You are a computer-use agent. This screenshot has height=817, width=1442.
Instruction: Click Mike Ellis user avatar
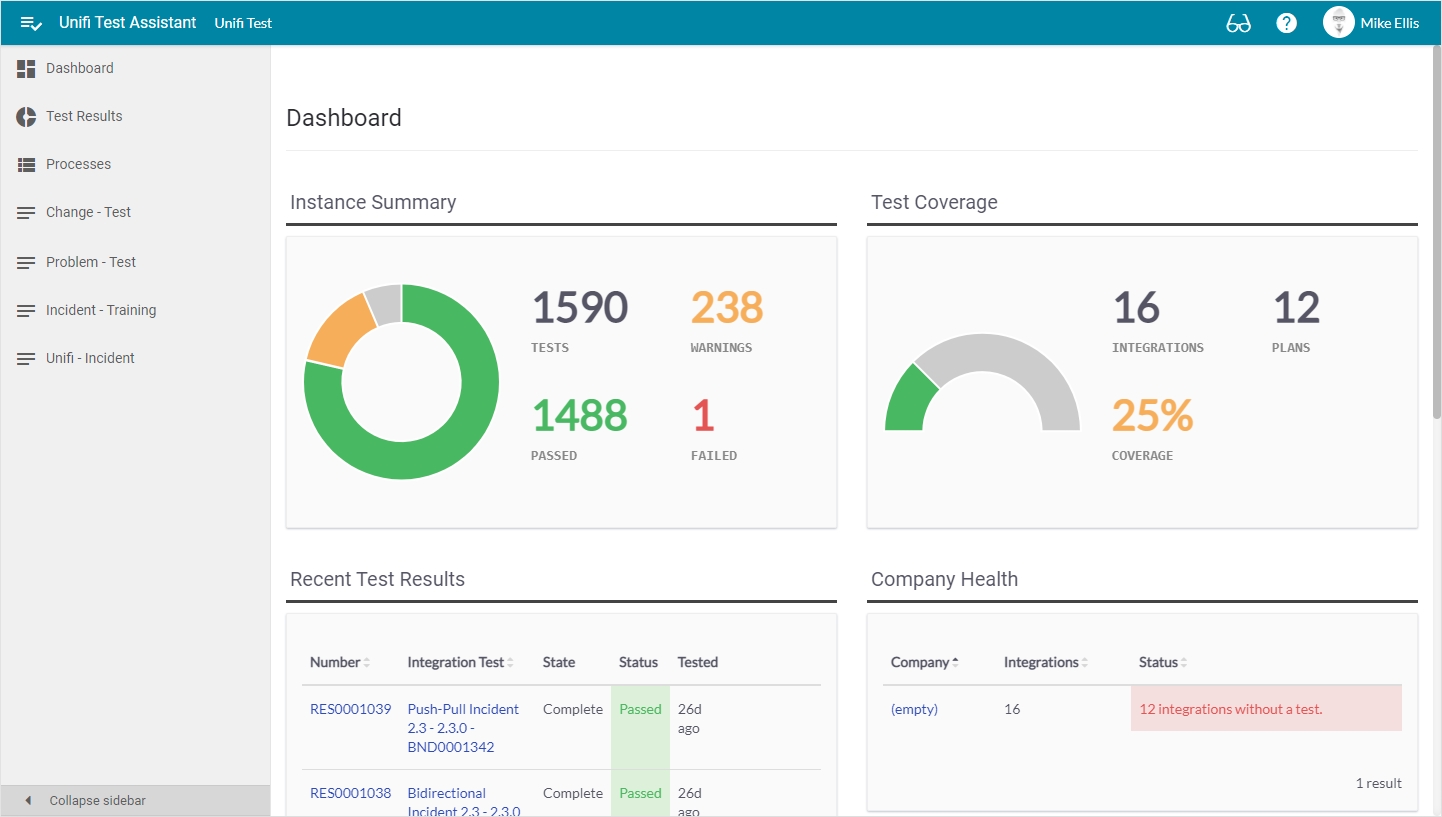tap(1338, 23)
